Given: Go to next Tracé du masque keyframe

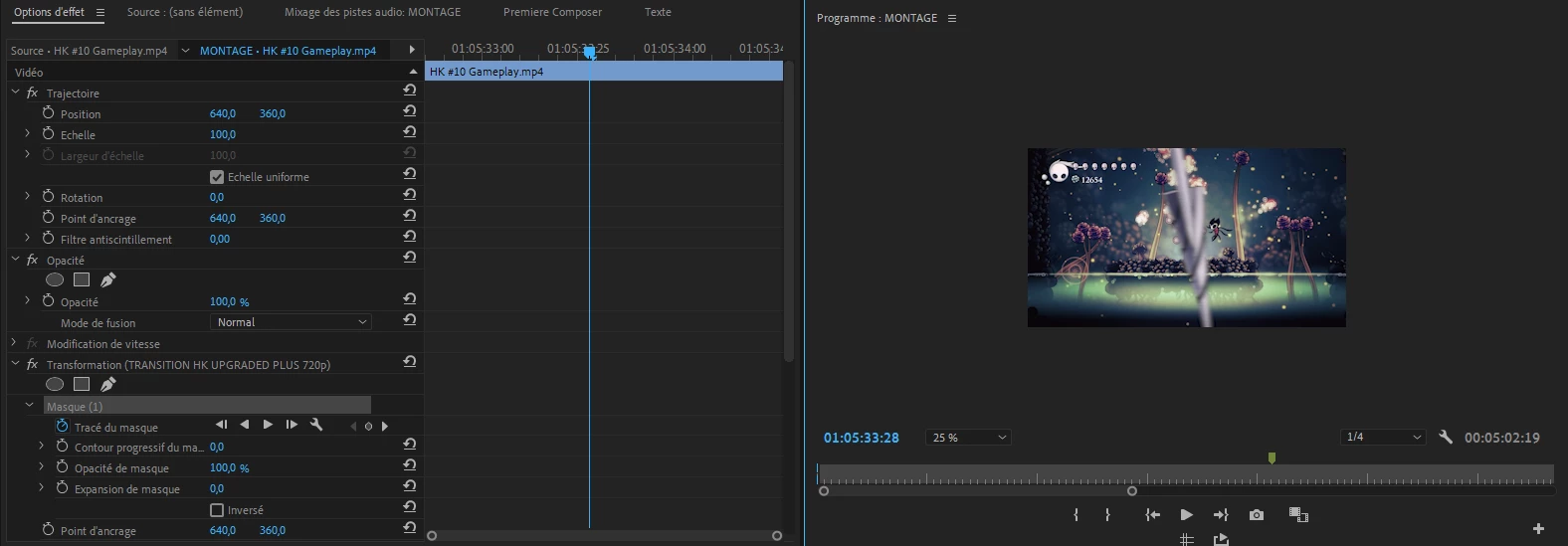Looking at the screenshot, I should point(385,427).
